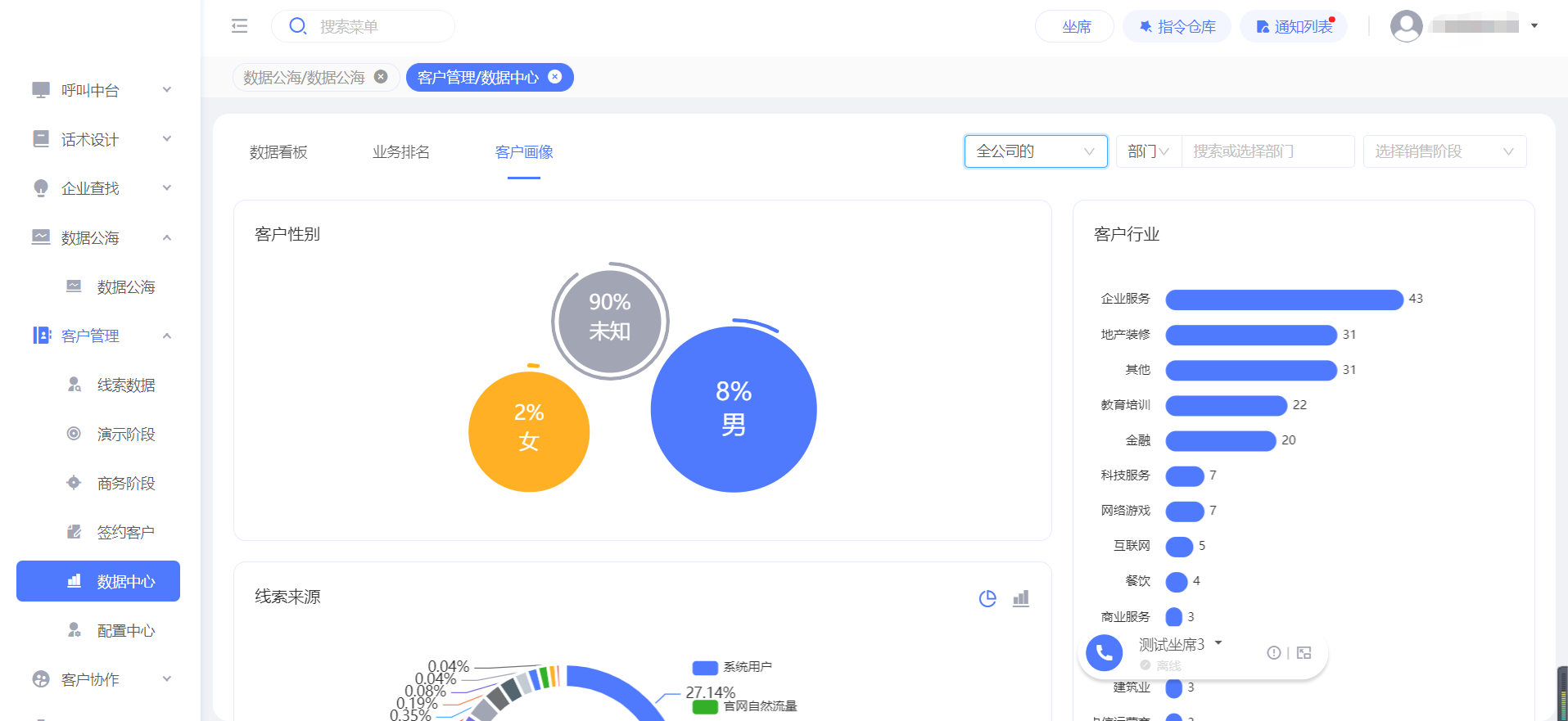Collapse the 客户管理 menu chevron
The height and width of the screenshot is (721, 1568).
[x=167, y=336]
